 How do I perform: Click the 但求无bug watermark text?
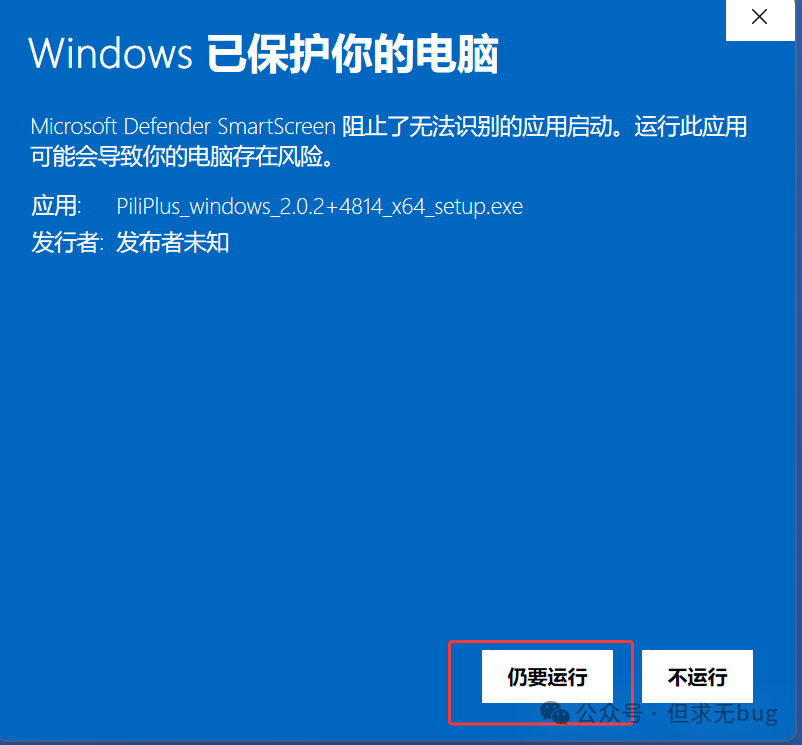[722, 713]
